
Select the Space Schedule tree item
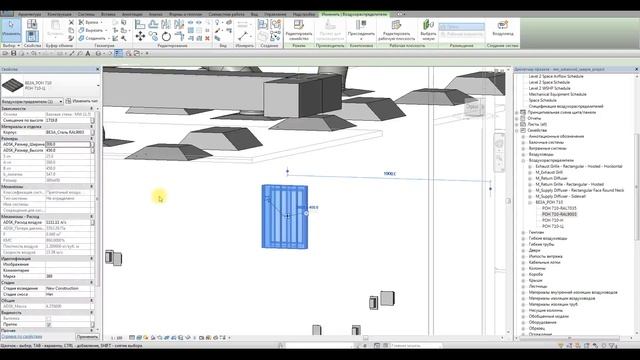point(542,100)
